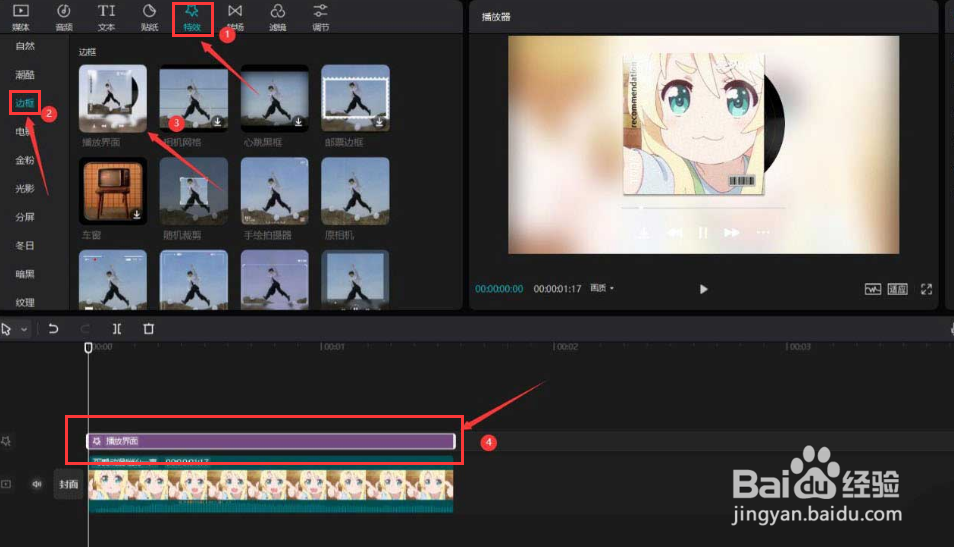954x547 pixels.
Task: Open the 媒体 media tab
Action: (x=21, y=17)
